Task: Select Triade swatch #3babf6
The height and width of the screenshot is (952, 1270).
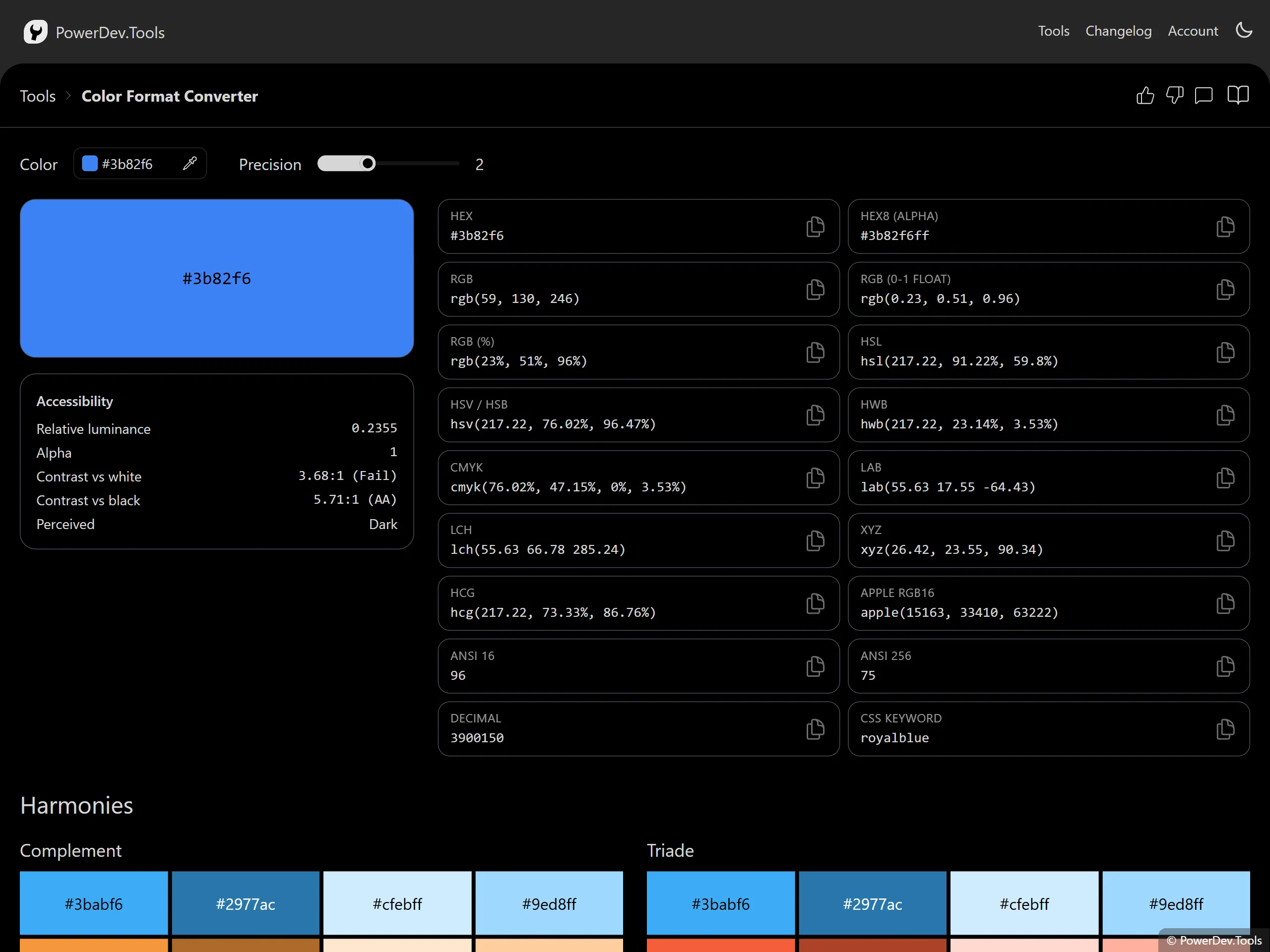Action: click(720, 903)
